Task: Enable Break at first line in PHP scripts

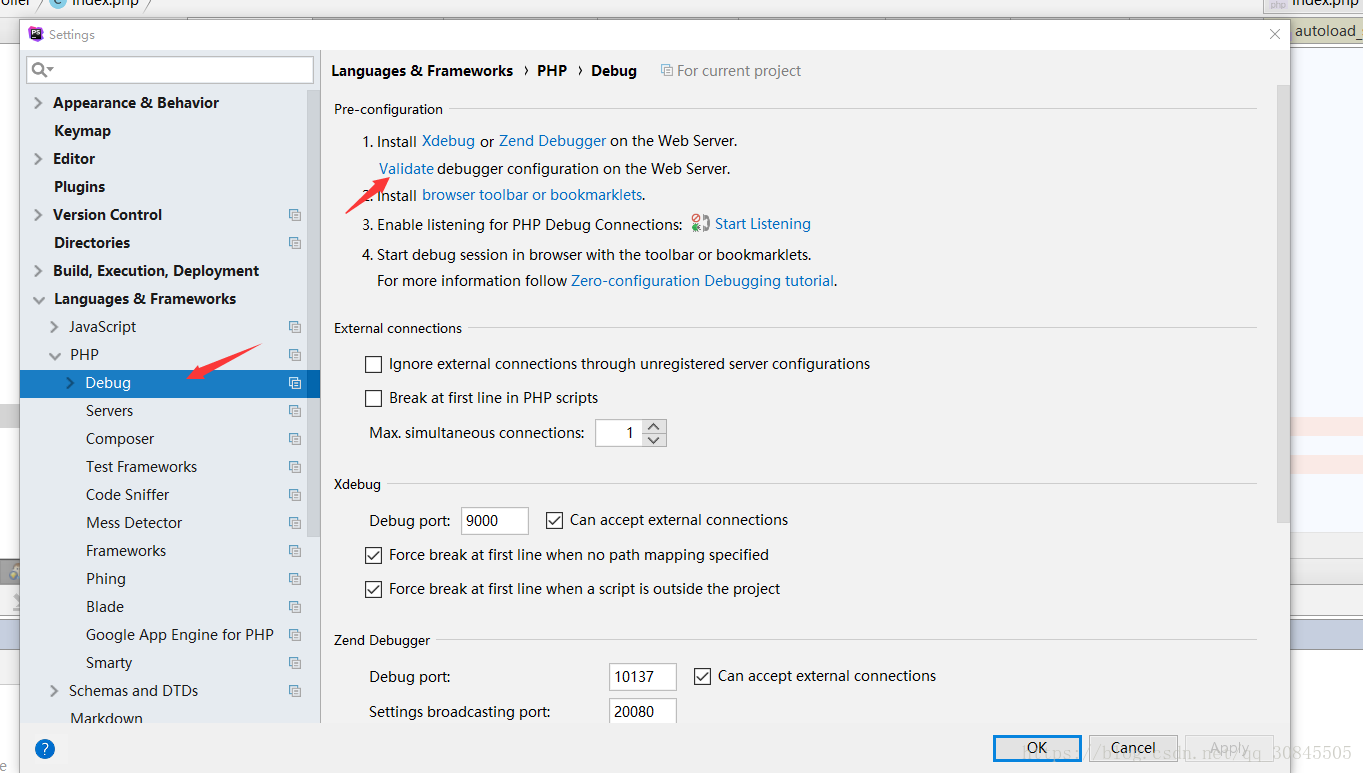Action: click(x=373, y=398)
